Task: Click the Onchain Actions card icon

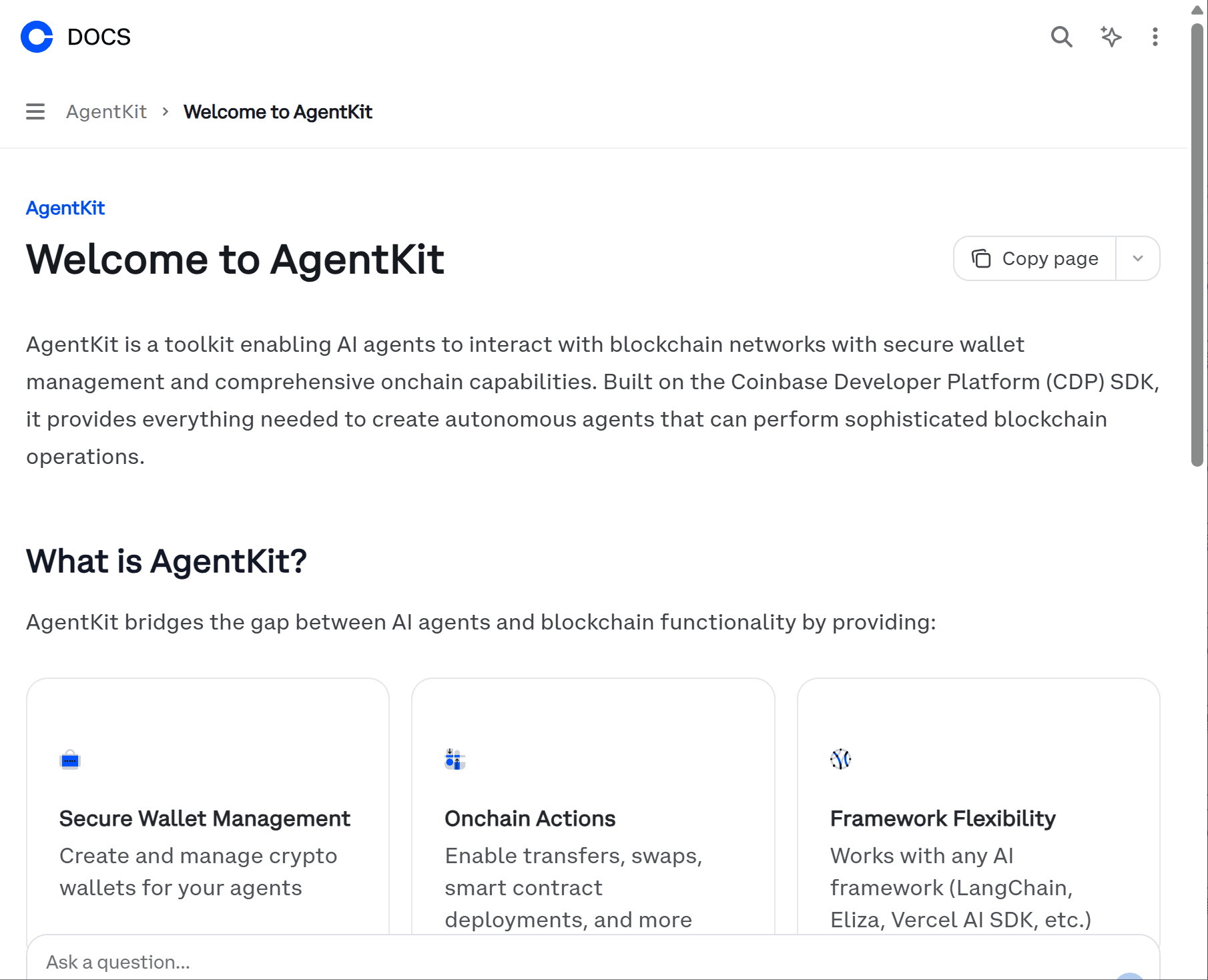Action: (454, 759)
